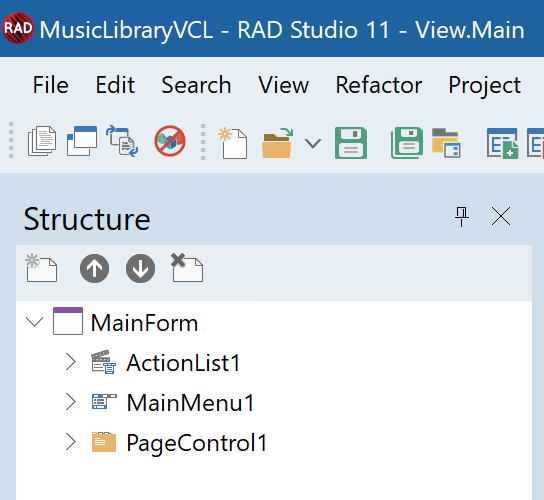Pin the Structure panel
The width and height of the screenshot is (544, 500).
tap(462, 217)
